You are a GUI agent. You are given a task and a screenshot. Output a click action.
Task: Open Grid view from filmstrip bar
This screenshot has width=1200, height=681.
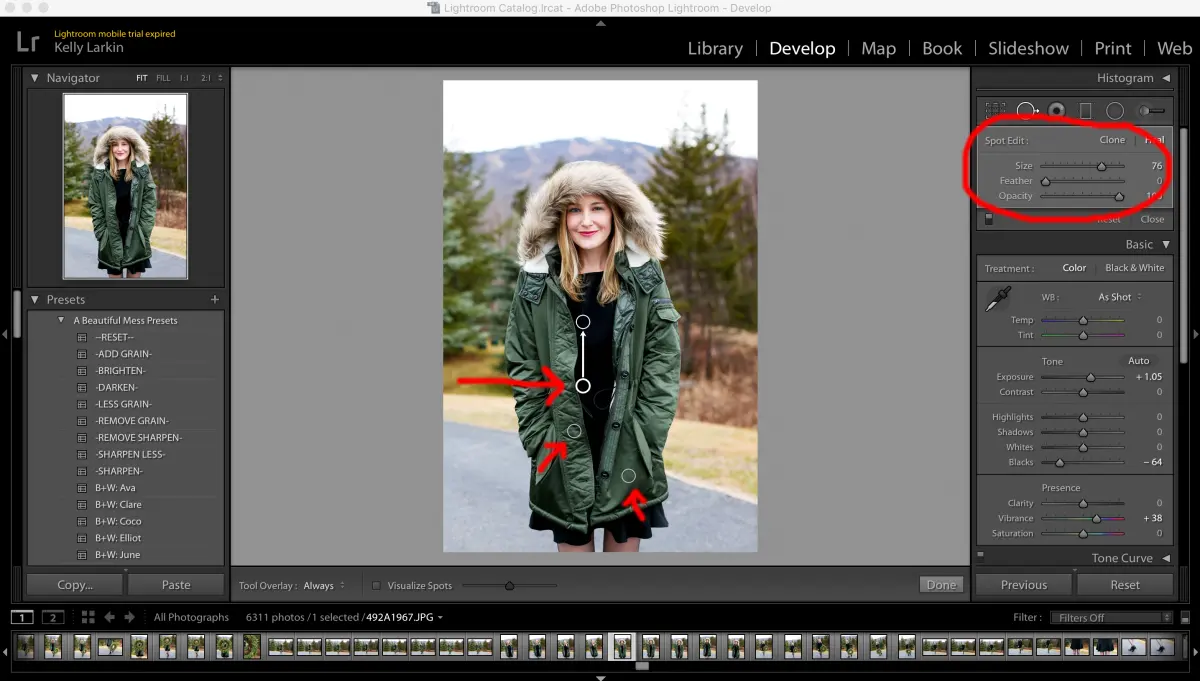(88, 617)
